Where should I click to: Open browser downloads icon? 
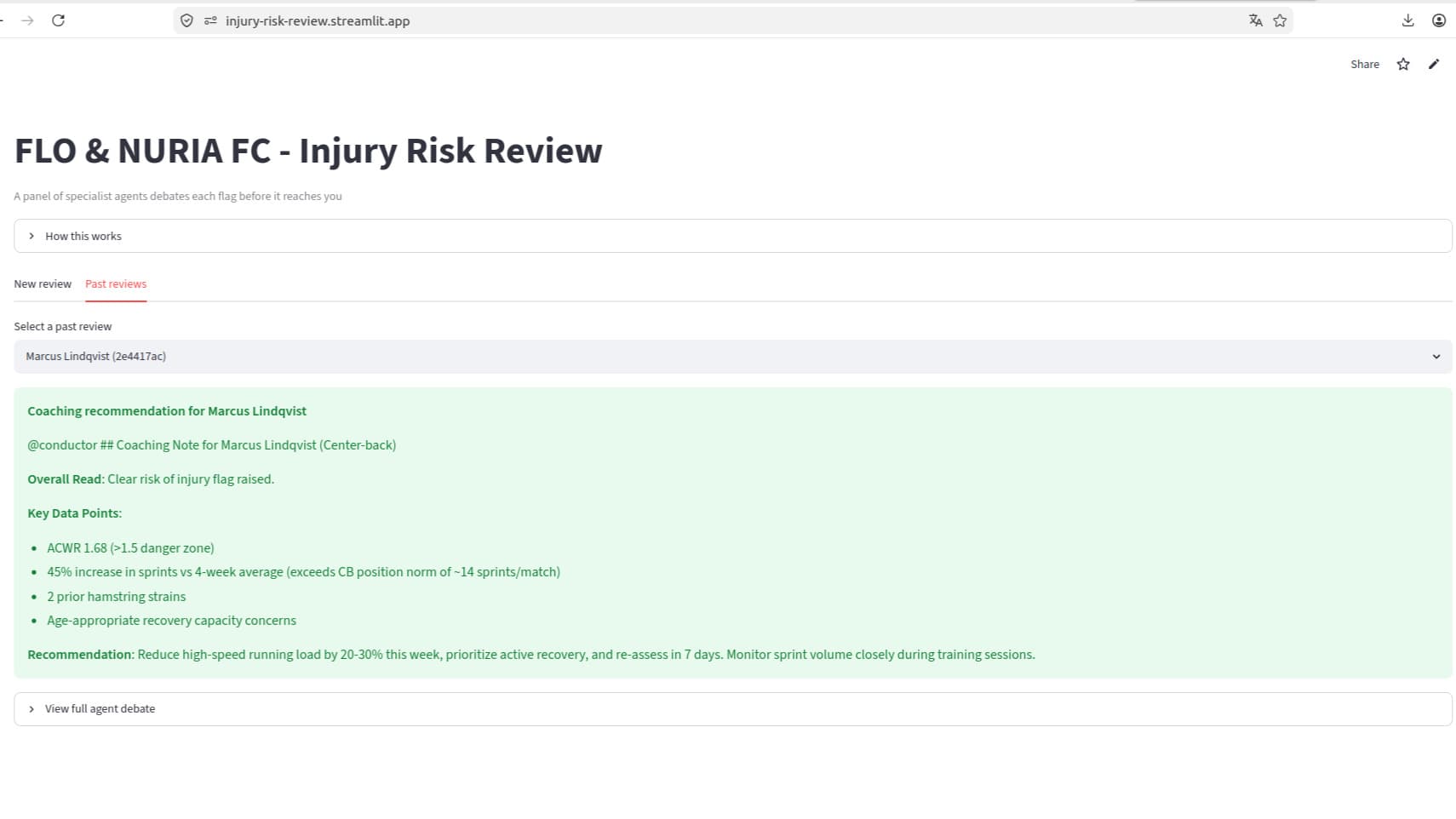pyautogui.click(x=1407, y=20)
